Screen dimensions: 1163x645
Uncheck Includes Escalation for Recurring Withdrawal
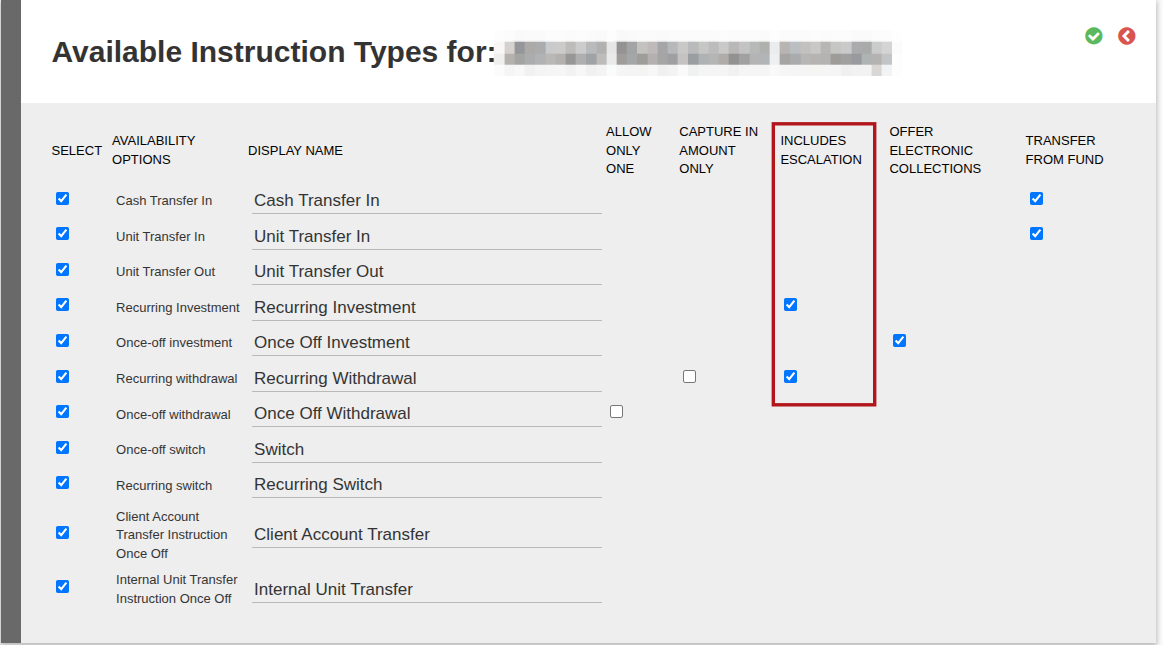click(791, 377)
